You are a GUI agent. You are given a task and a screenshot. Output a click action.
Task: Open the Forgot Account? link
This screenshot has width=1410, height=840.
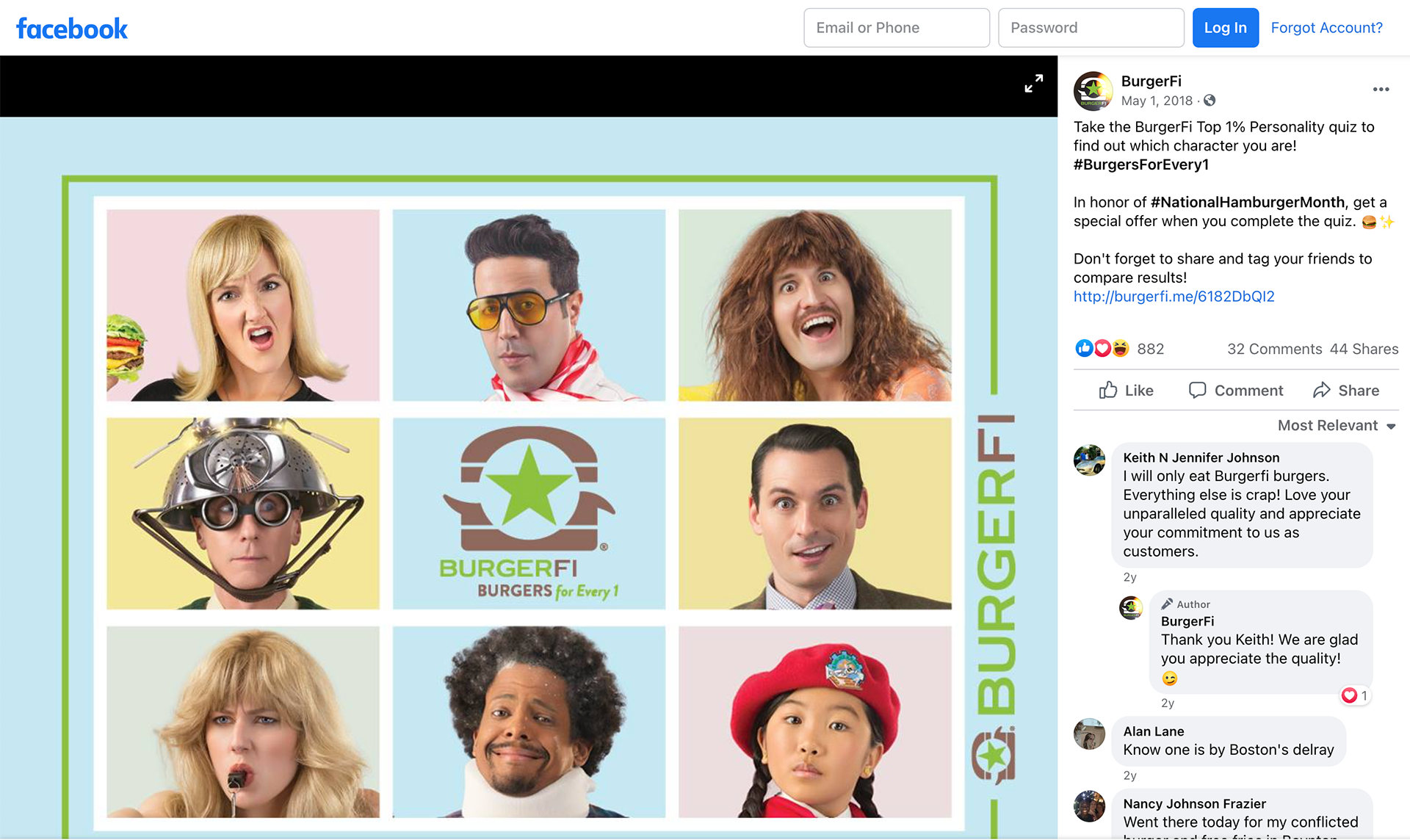click(x=1326, y=28)
